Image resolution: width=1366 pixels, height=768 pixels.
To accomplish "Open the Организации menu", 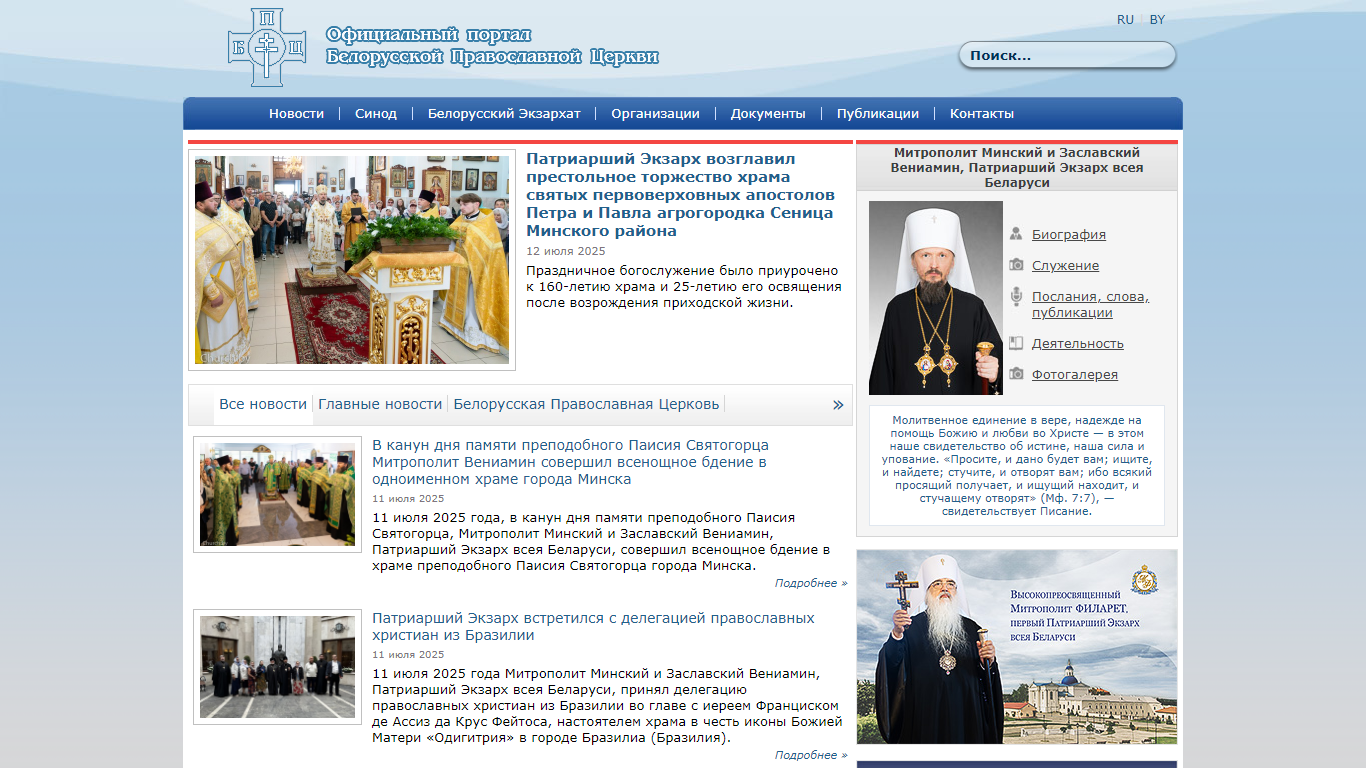I will click(656, 113).
